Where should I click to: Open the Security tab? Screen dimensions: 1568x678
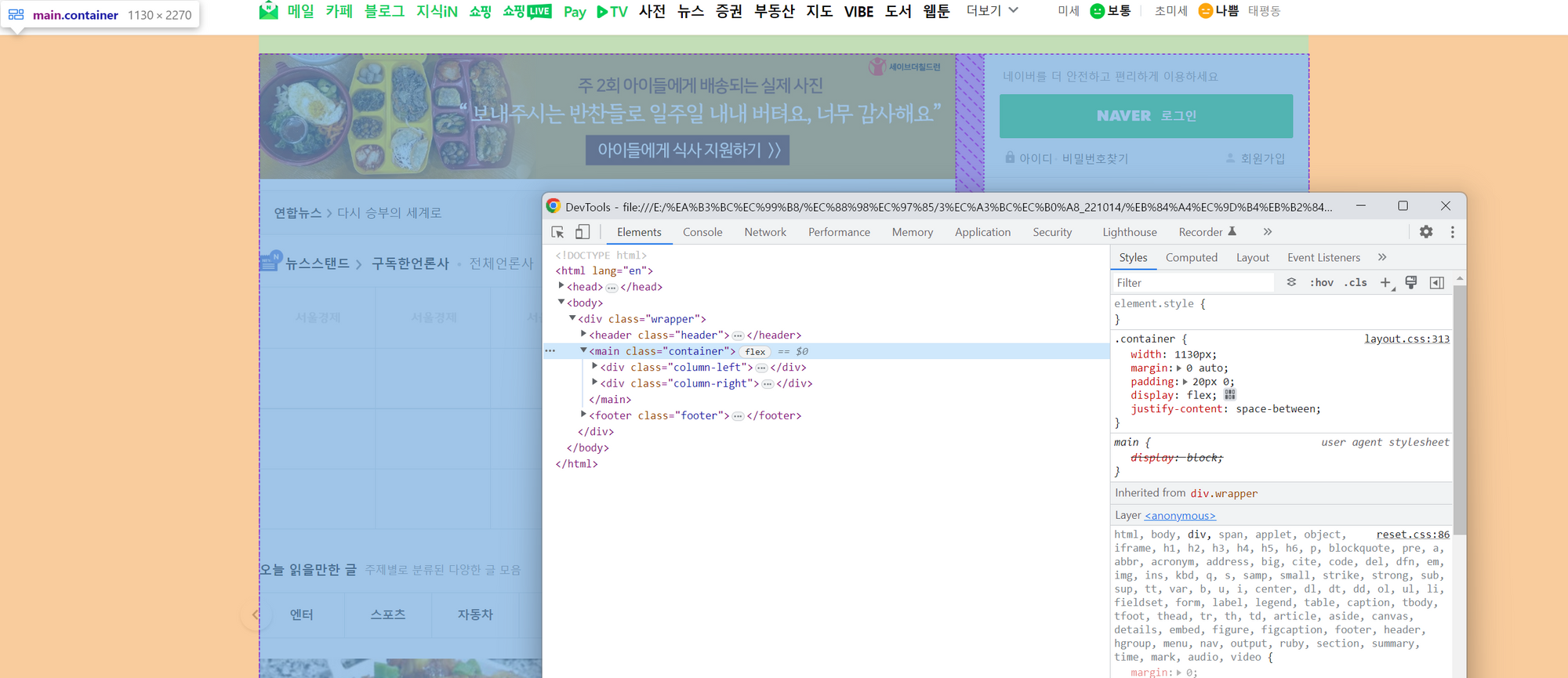tap(1052, 232)
